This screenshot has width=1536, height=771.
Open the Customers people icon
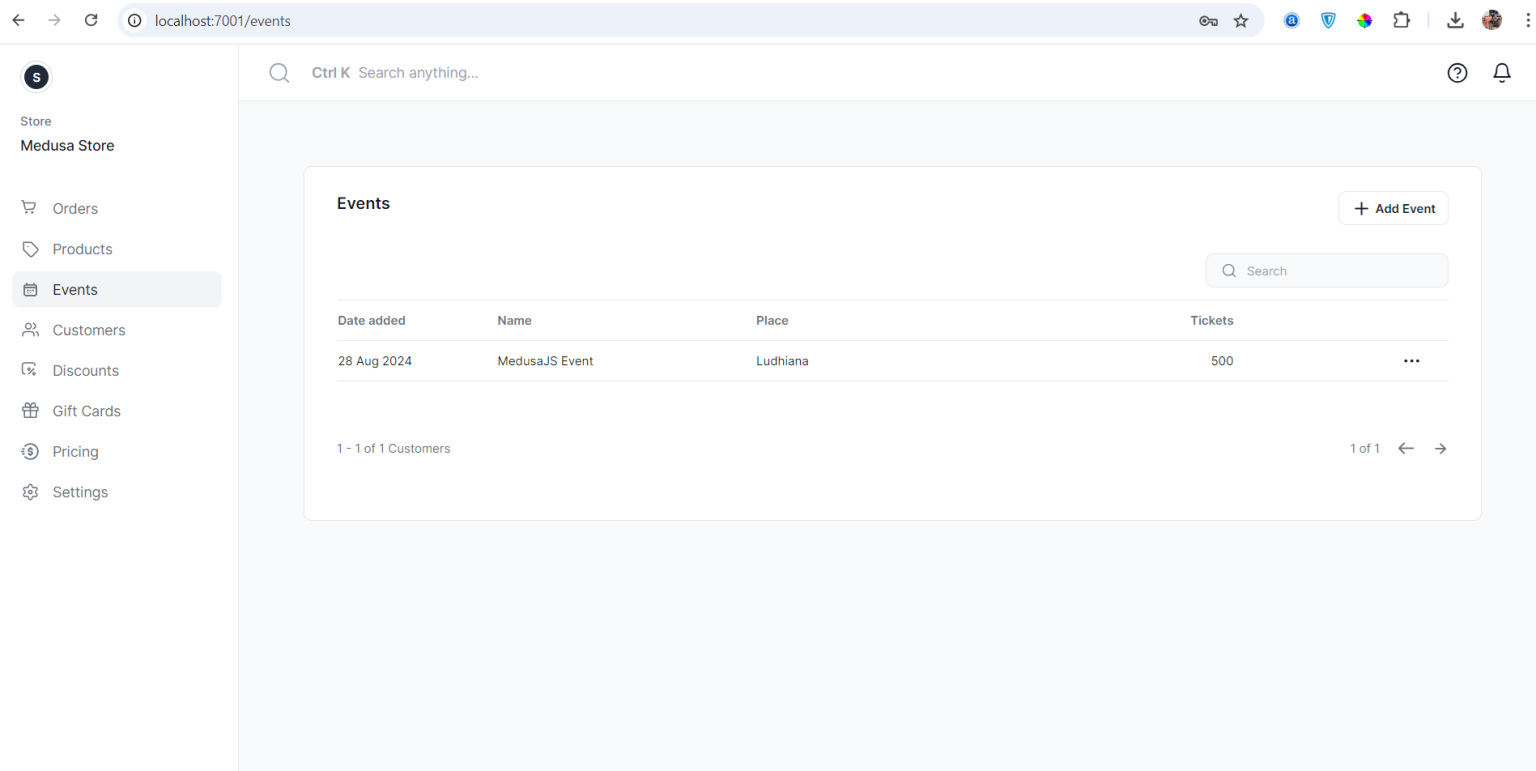(x=30, y=330)
